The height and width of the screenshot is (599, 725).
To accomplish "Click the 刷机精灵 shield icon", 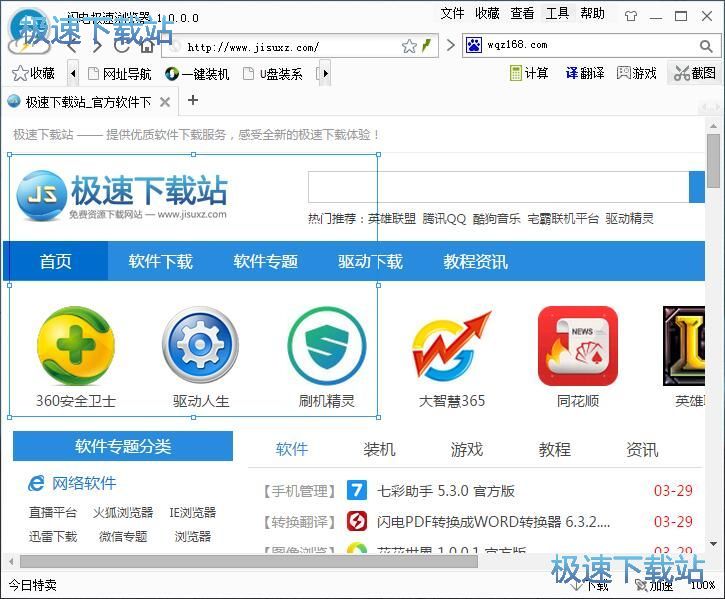I will pyautogui.click(x=326, y=346).
